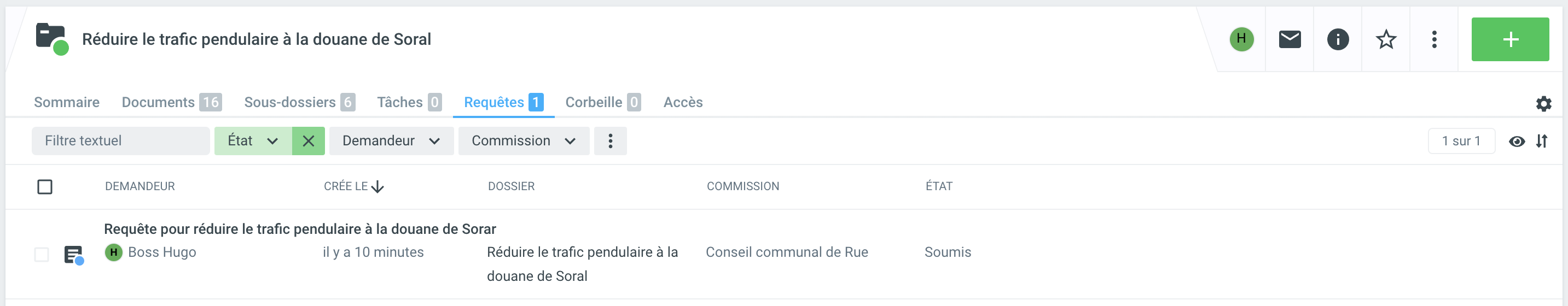Open the gear settings icon
Image resolution: width=1568 pixels, height=306 pixels.
(1543, 104)
